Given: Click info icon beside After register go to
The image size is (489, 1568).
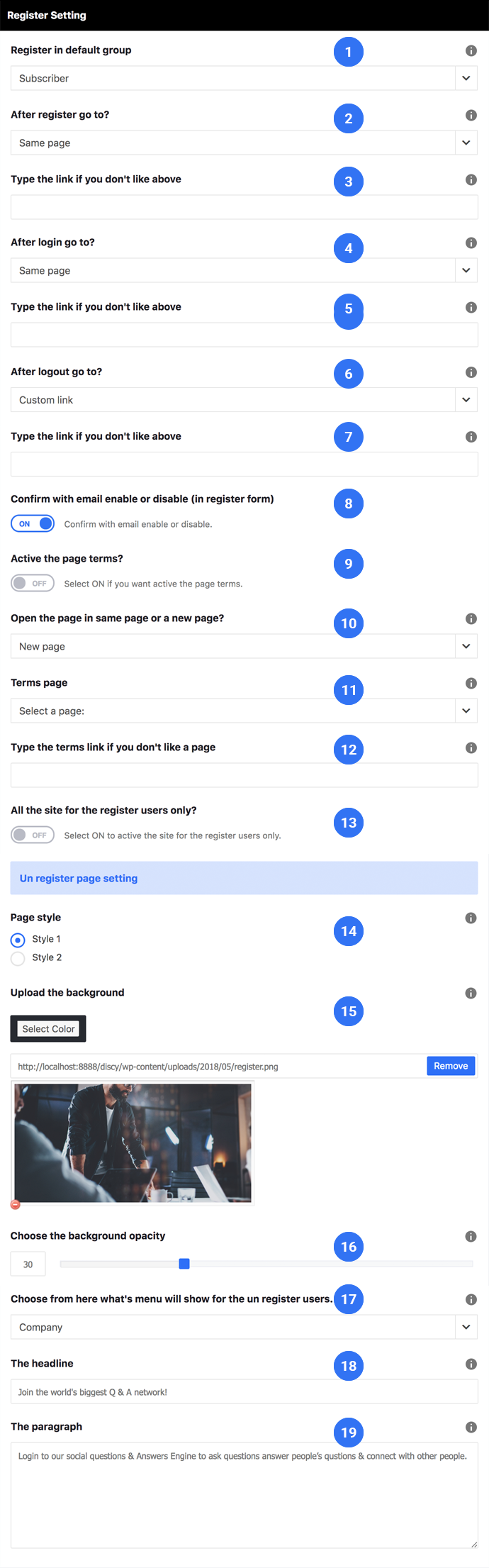Looking at the screenshot, I should pos(471,116).
